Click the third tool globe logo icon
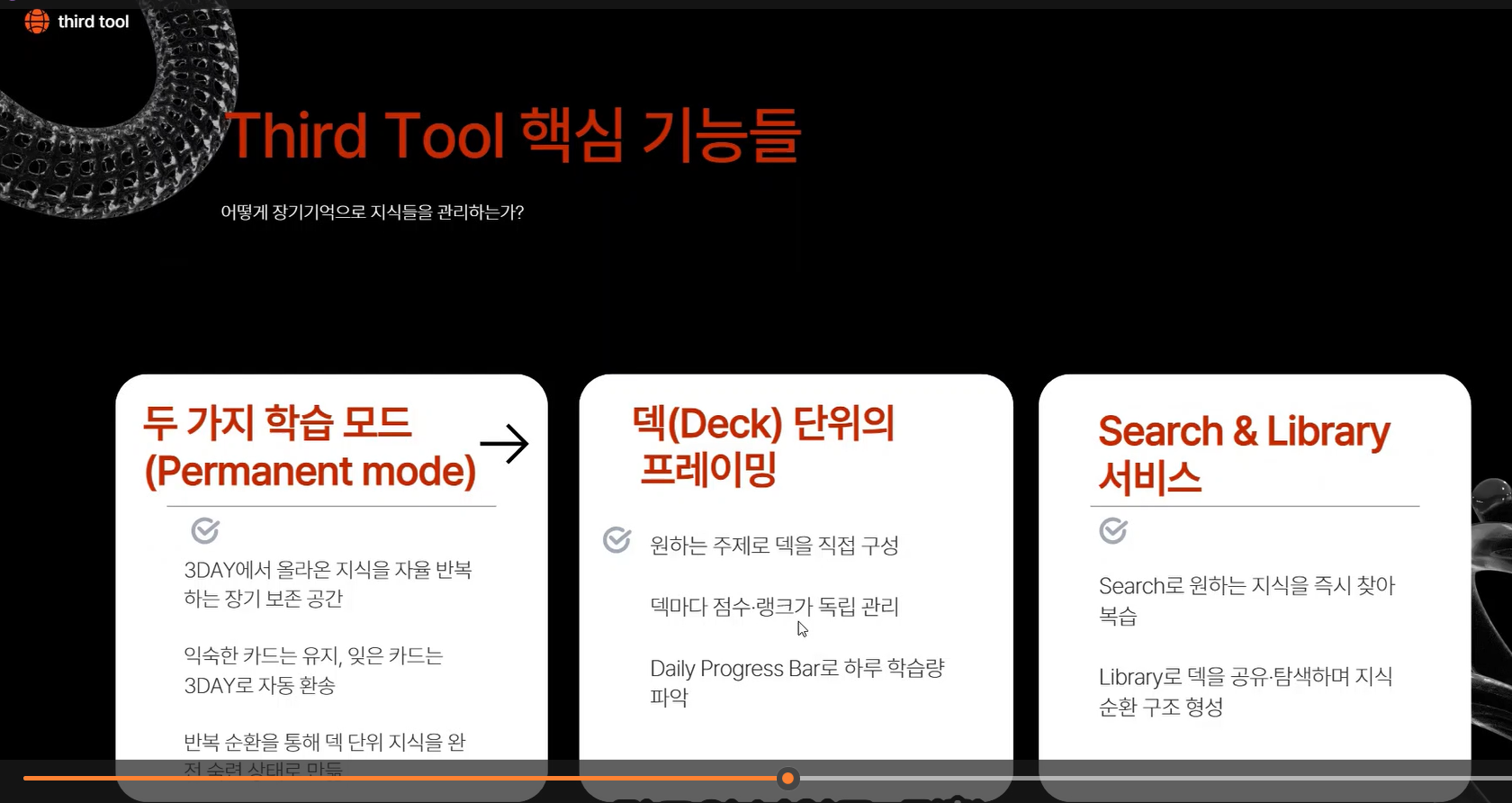Viewport: 1512px width, 803px height. (37, 22)
